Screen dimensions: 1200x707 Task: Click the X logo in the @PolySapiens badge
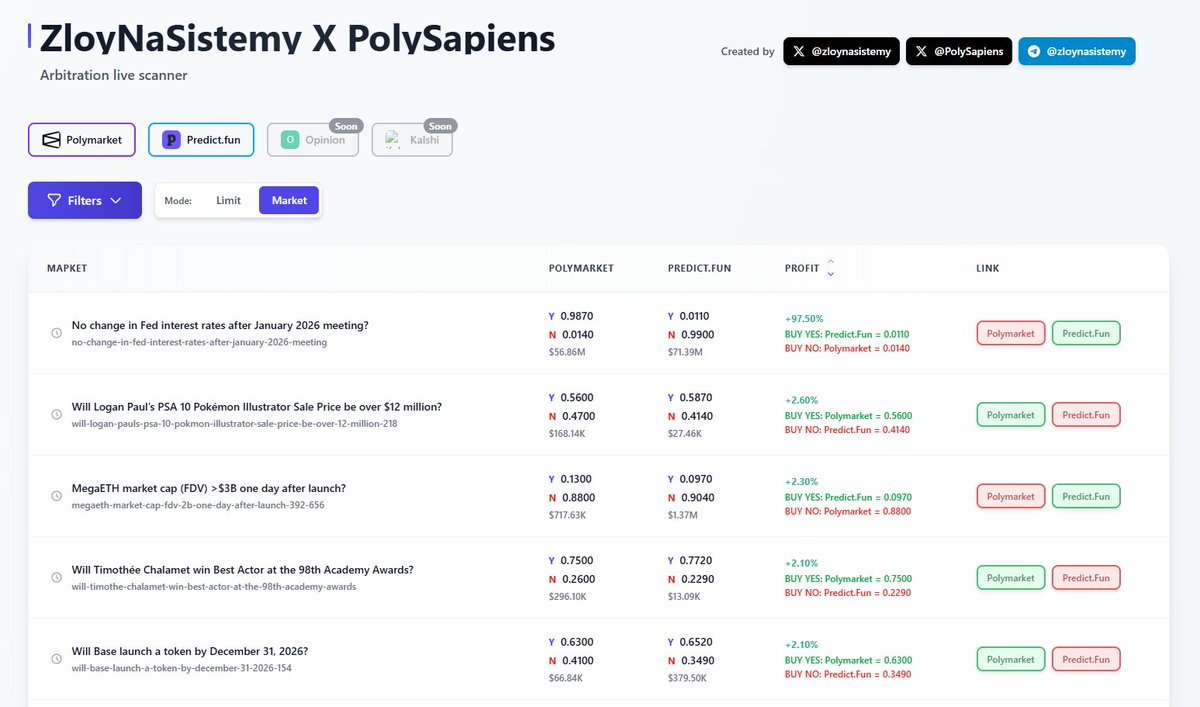[x=921, y=51]
